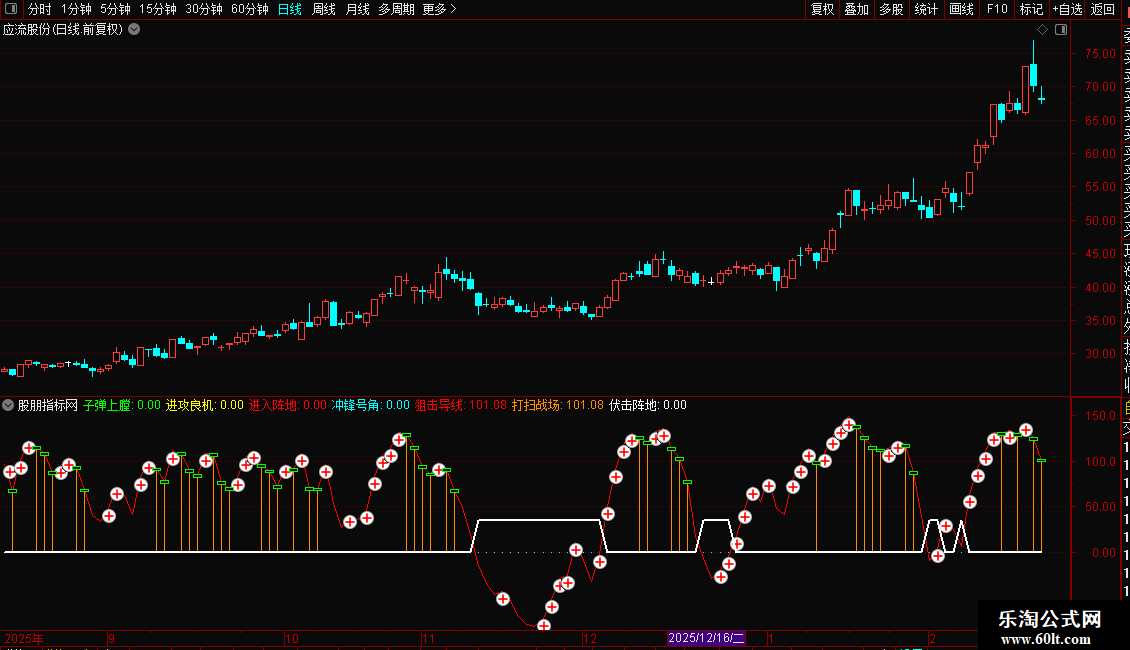Click the 返回 back button
Image resolution: width=1130 pixels, height=650 pixels.
tap(1103, 9)
